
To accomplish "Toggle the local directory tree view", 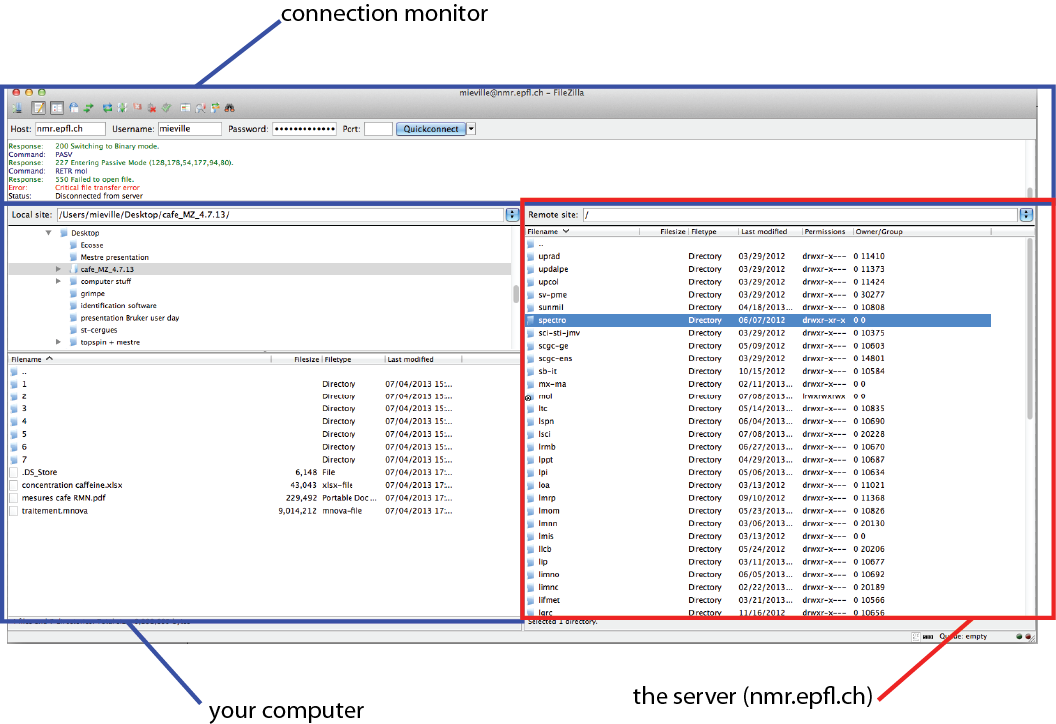I will click(57, 108).
